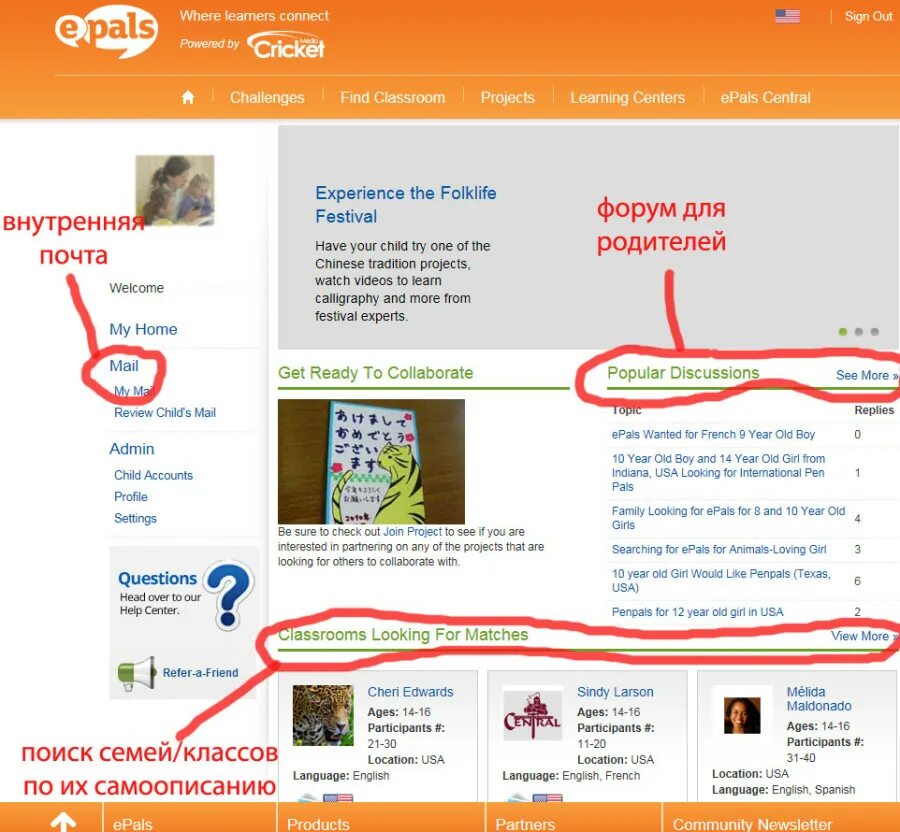Image resolution: width=900 pixels, height=832 pixels.
Task: Click the user profile photo in sidebar
Action: click(174, 190)
